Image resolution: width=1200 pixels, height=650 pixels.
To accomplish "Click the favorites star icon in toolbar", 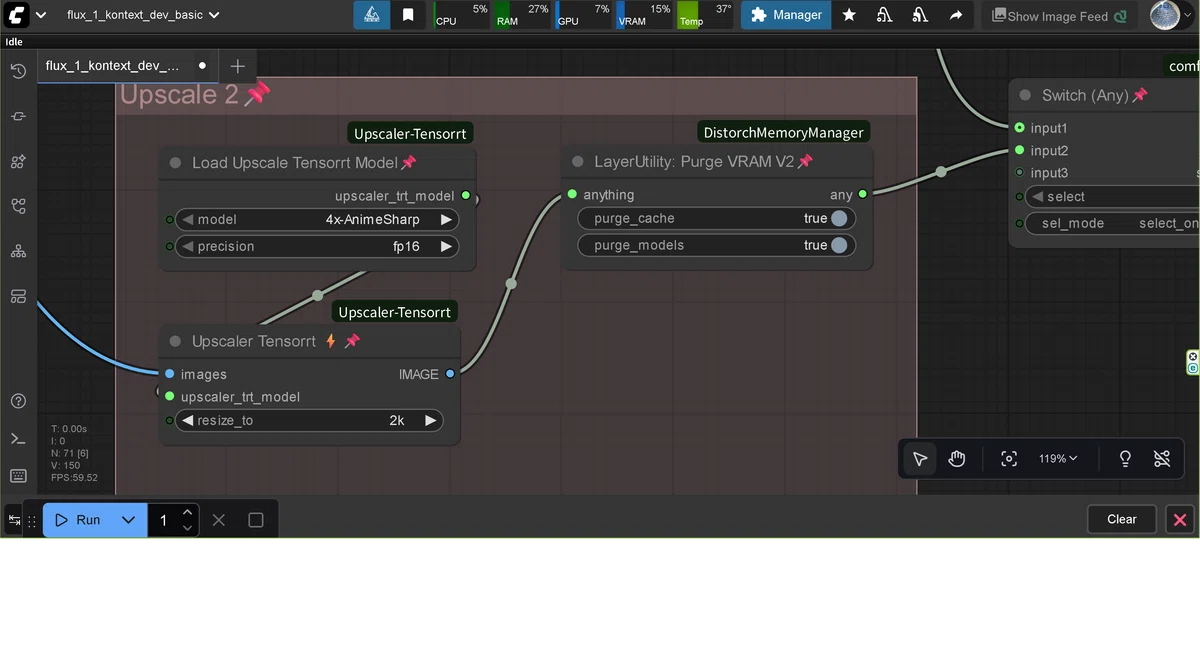I will (849, 15).
